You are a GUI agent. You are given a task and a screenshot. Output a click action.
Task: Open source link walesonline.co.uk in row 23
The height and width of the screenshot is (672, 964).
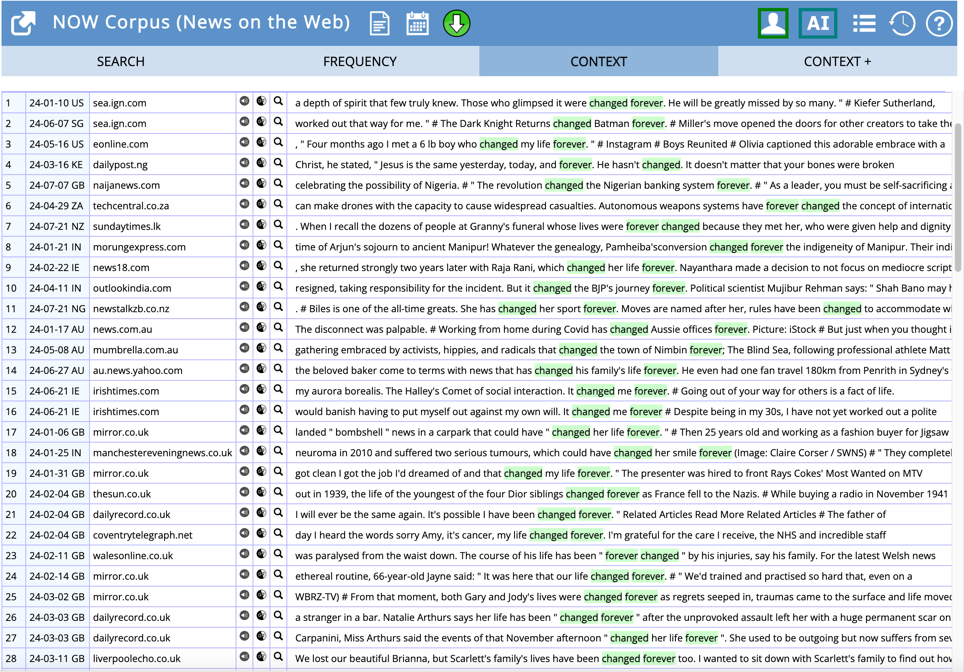[133, 556]
